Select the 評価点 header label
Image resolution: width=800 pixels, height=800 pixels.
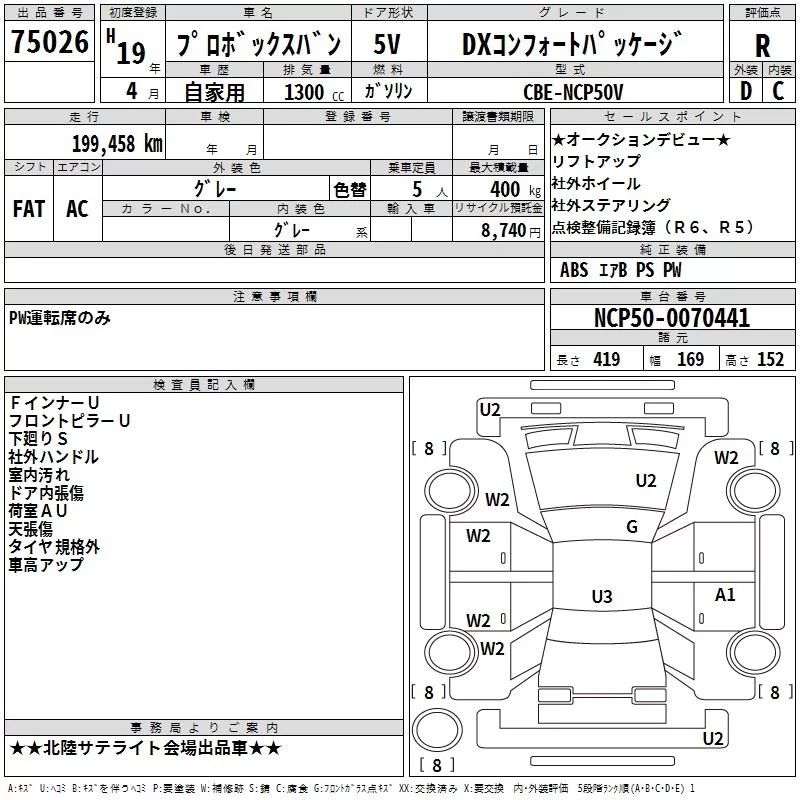(x=763, y=13)
